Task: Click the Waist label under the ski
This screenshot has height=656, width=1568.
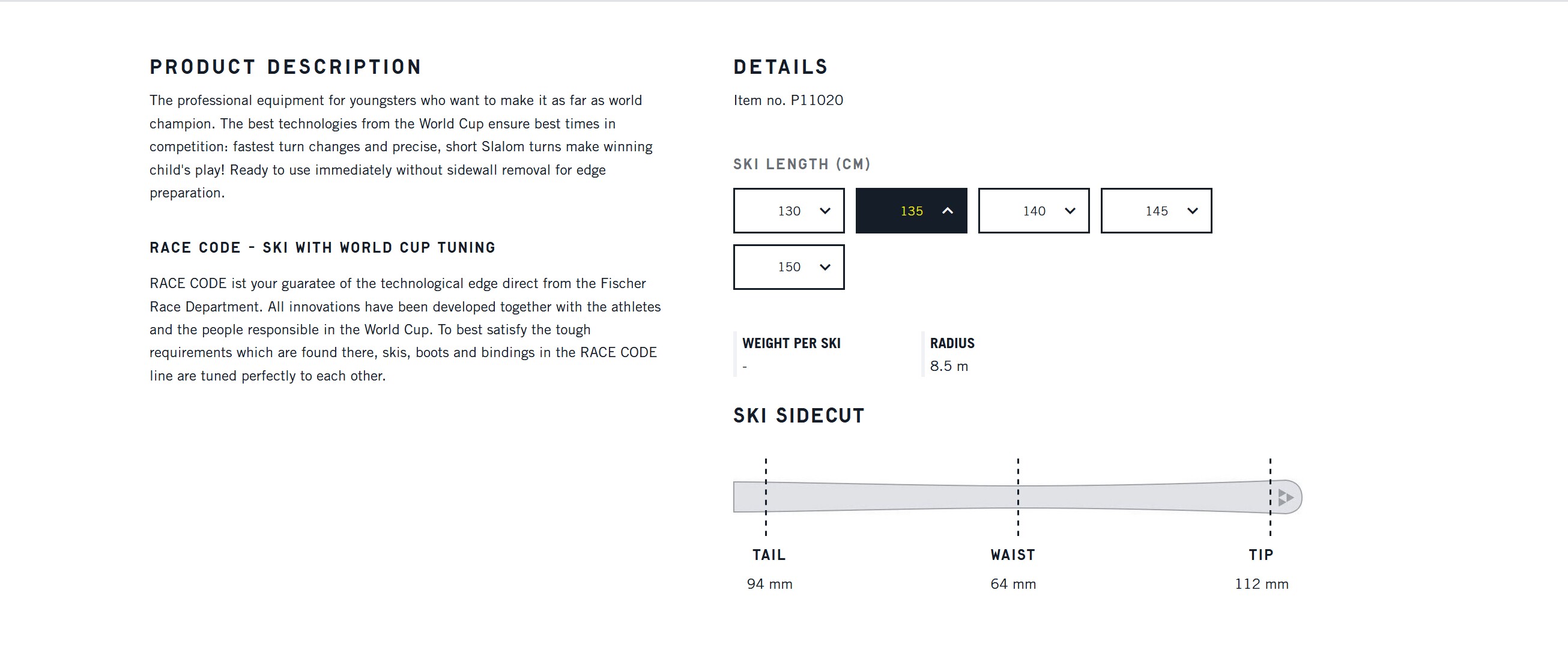Action: click(x=1013, y=555)
